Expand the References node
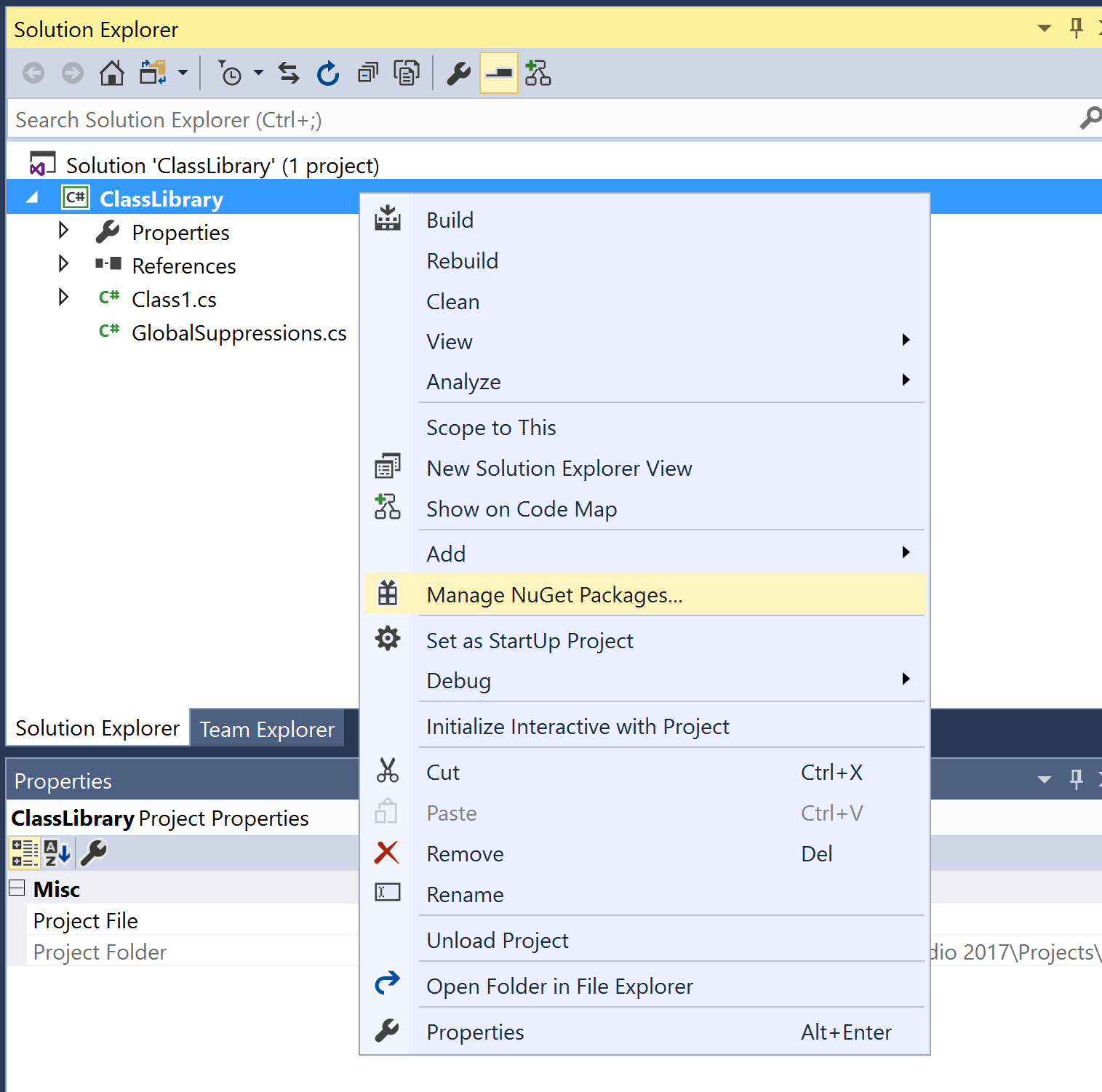The width and height of the screenshot is (1102, 1092). (x=64, y=263)
